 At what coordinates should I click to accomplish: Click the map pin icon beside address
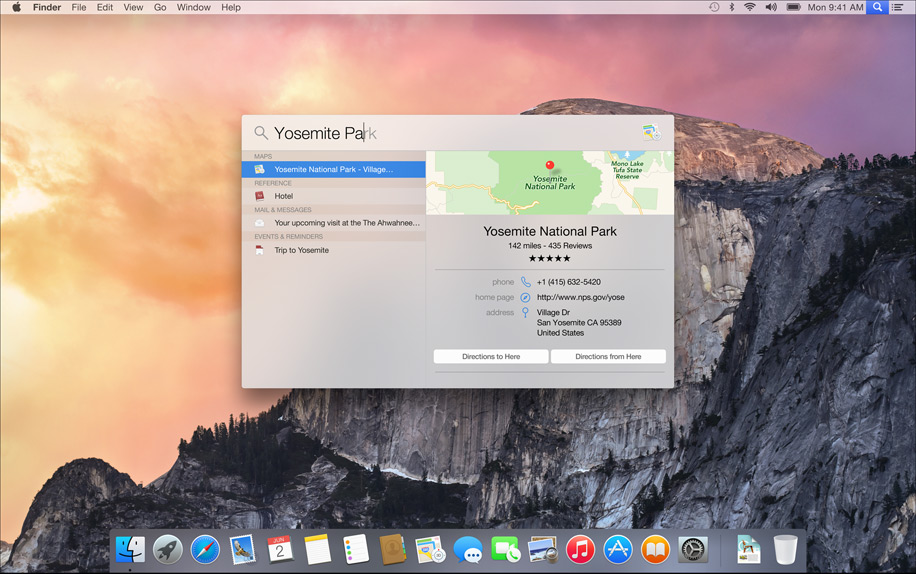click(525, 313)
